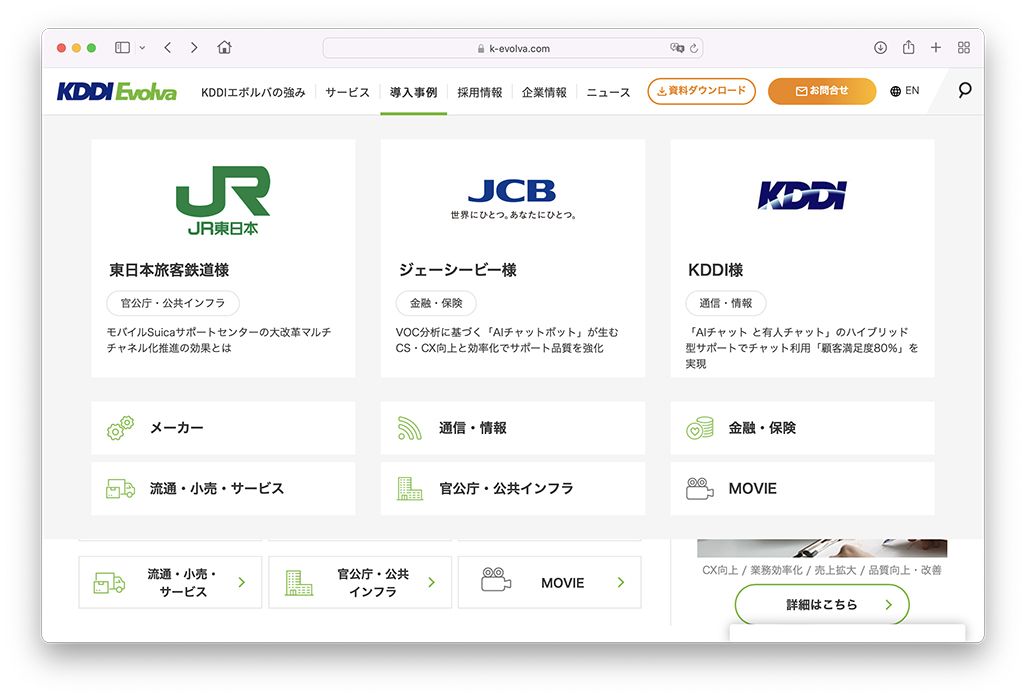Click the KDDI Evolva site logo
1026x698 pixels.
[116, 92]
